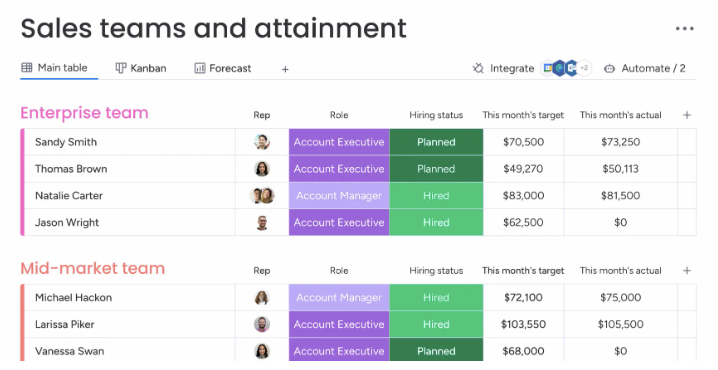Open the three-dot board options menu
Screen dimensions: 718x370
685,28
